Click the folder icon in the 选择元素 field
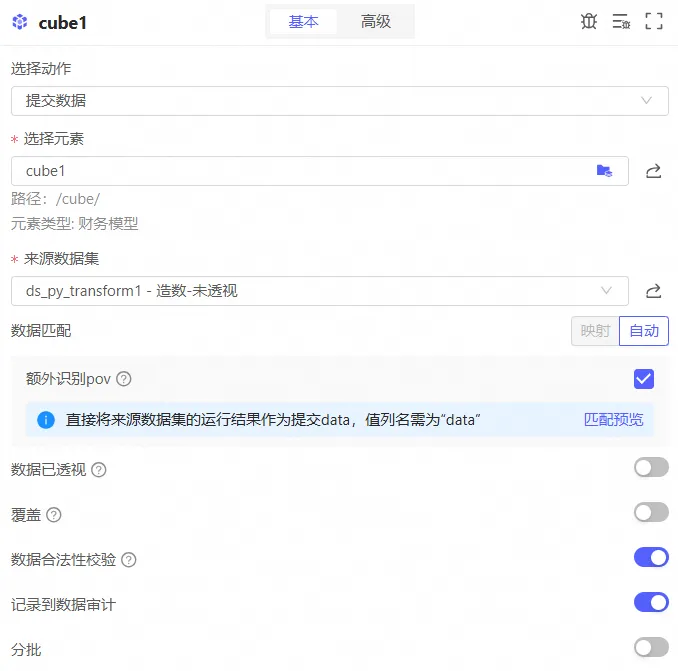 [x=604, y=171]
